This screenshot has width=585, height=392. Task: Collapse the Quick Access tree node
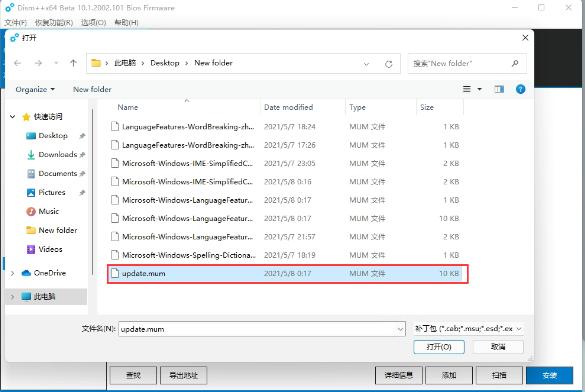(x=12, y=117)
